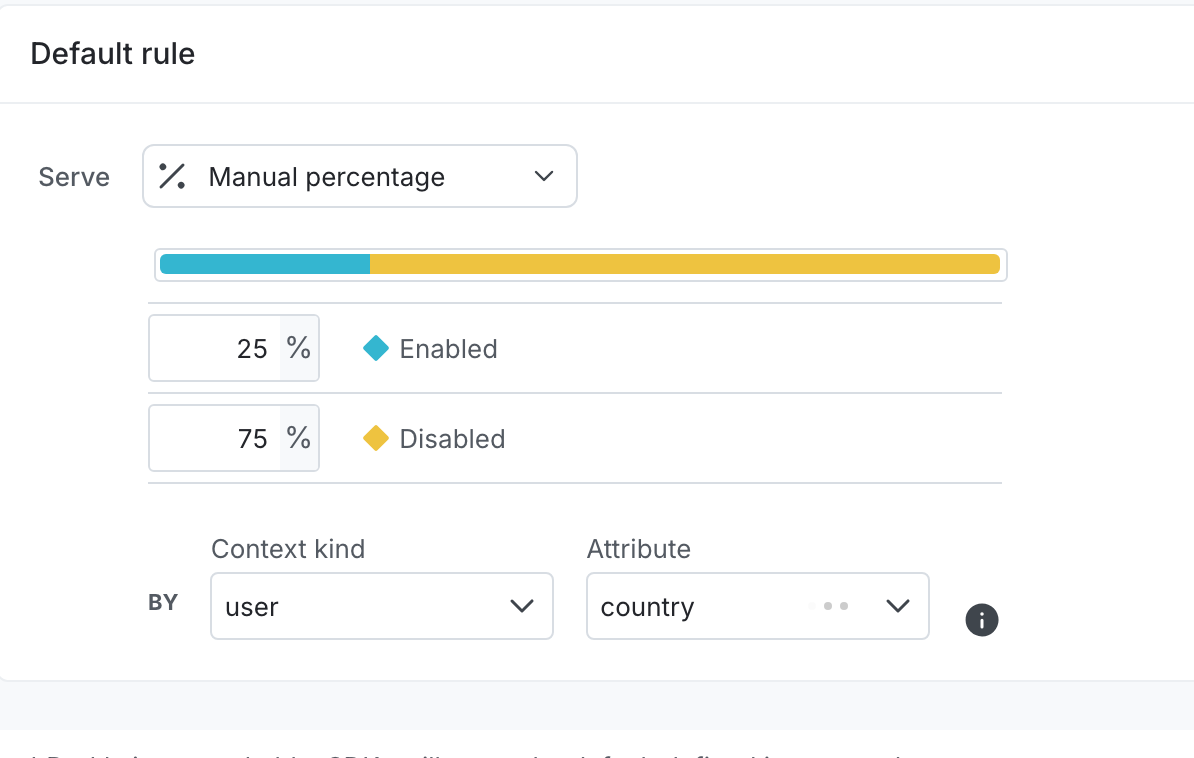This screenshot has width=1194, height=758.
Task: Open the Context kind dropdown showing user
Action: click(381, 606)
